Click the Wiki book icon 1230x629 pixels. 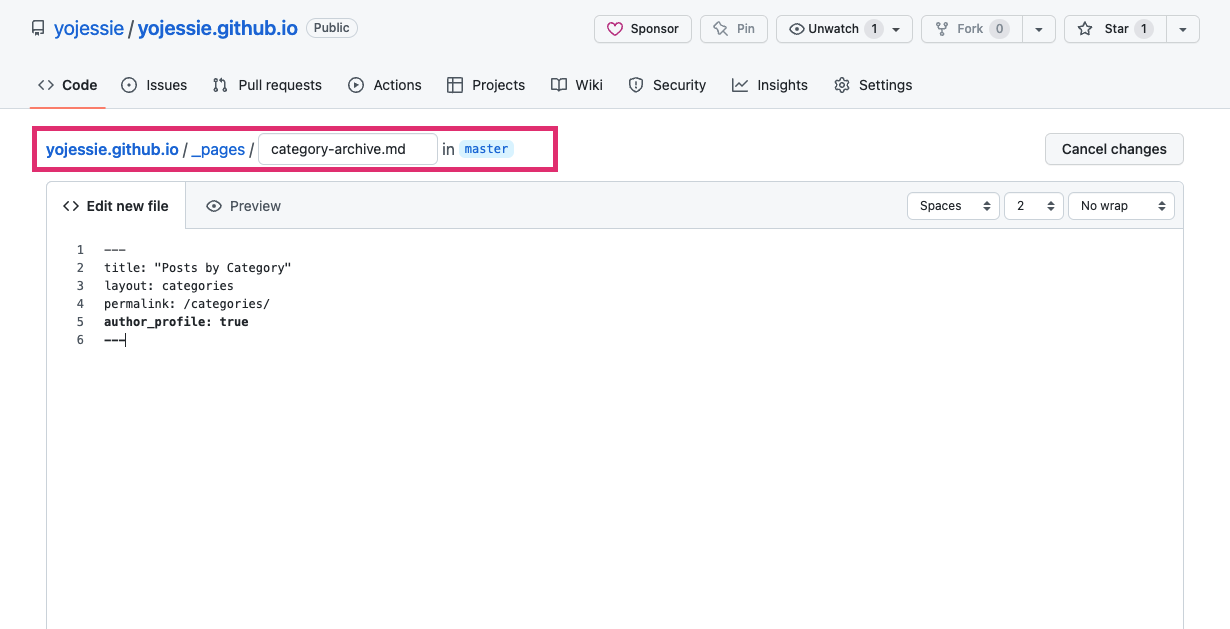(x=559, y=85)
